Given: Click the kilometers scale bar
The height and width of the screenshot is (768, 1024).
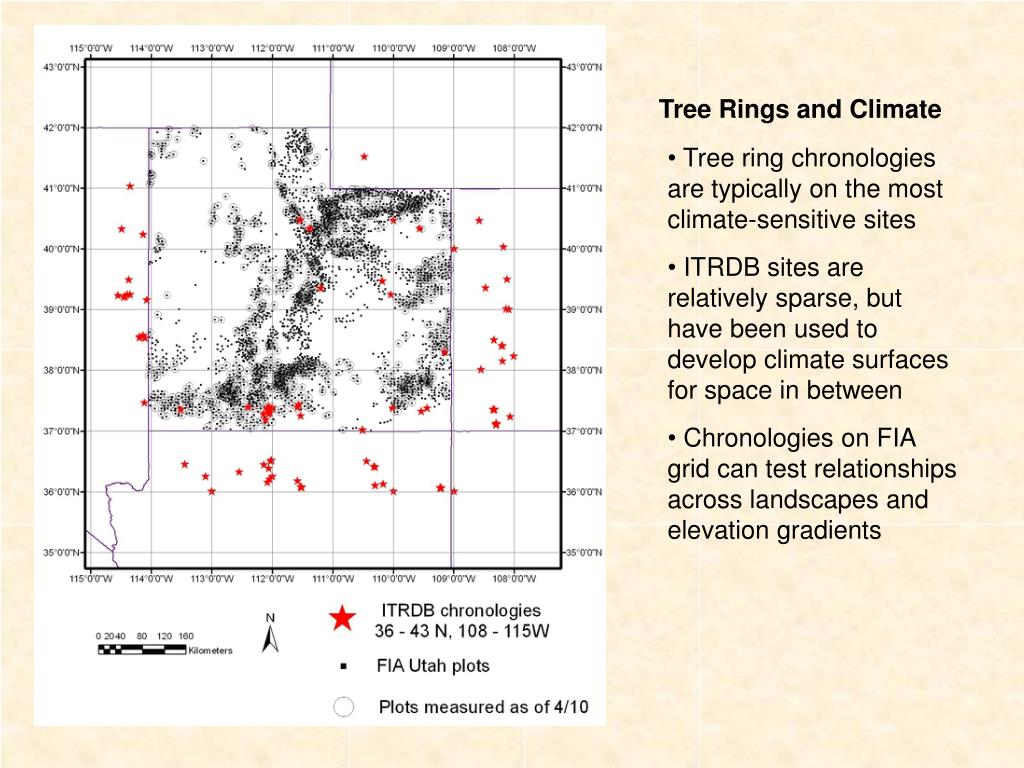Looking at the screenshot, I should point(142,649).
